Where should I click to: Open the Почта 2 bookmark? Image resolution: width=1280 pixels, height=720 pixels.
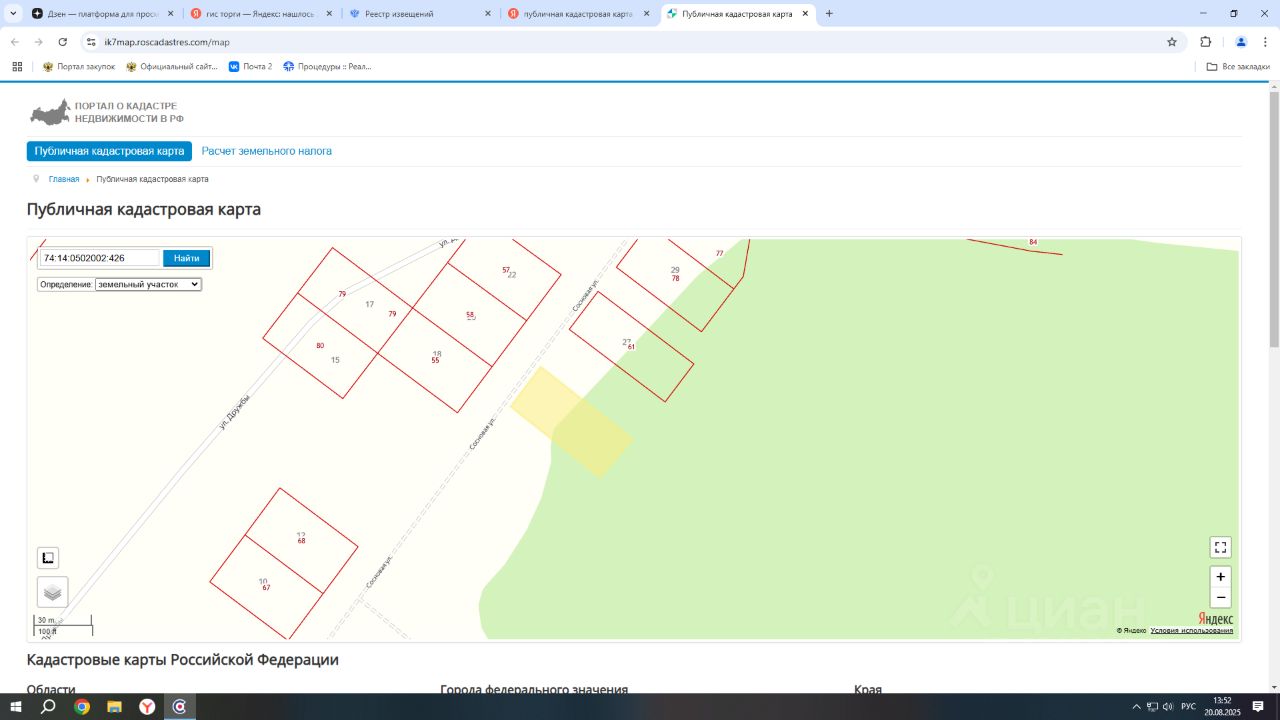(250, 67)
